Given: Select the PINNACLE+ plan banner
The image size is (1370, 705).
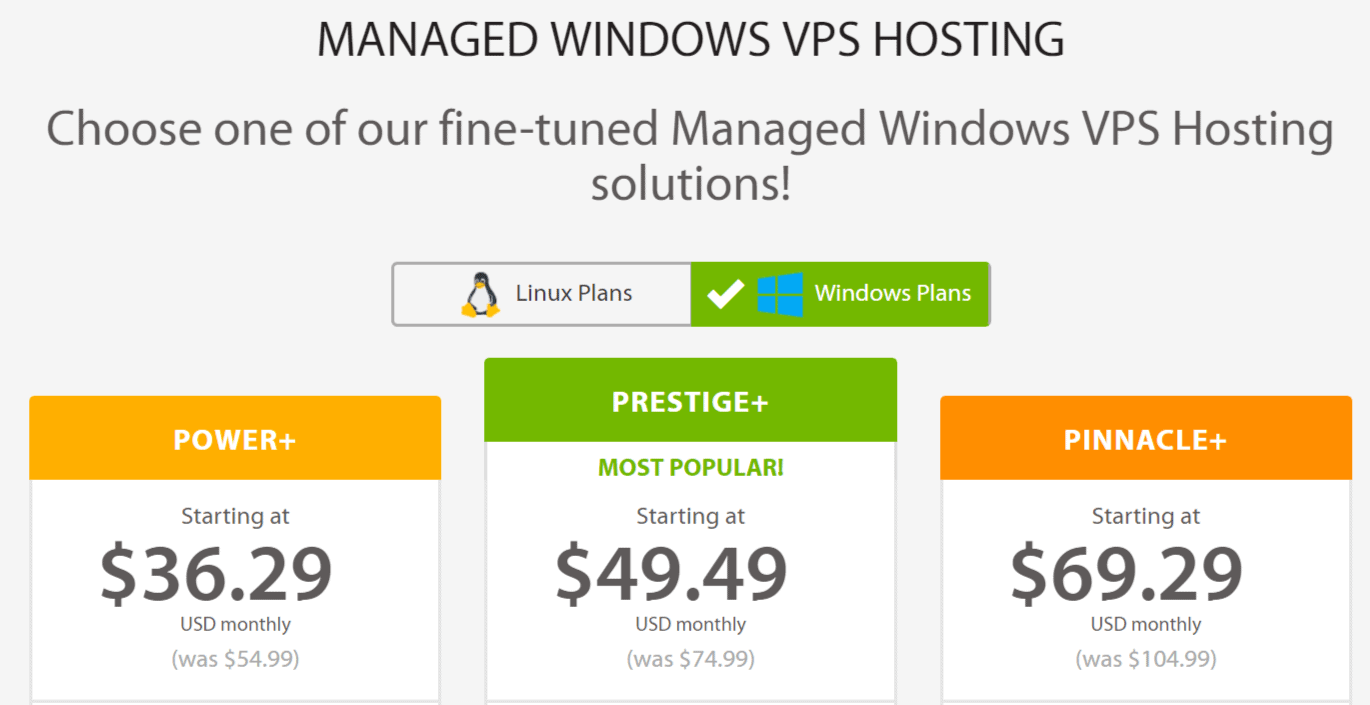Looking at the screenshot, I should [1145, 437].
